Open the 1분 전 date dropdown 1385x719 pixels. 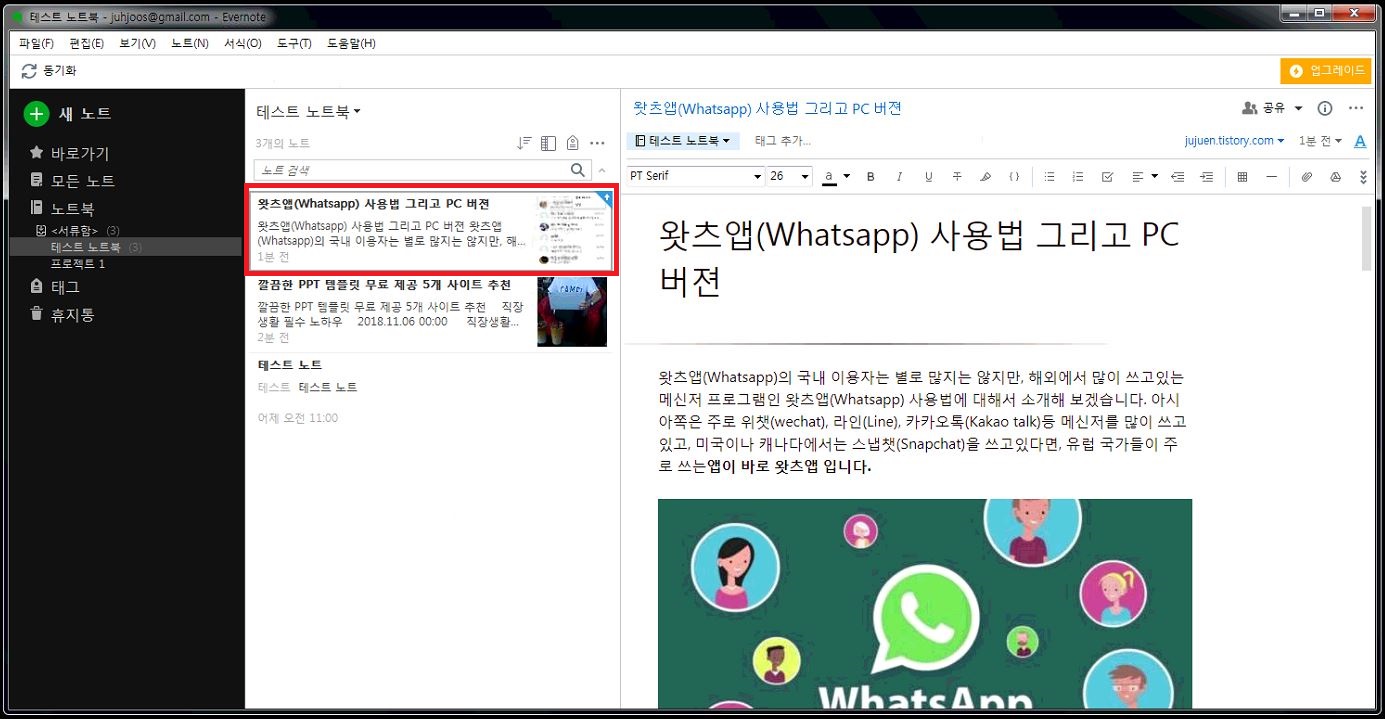tap(1320, 141)
